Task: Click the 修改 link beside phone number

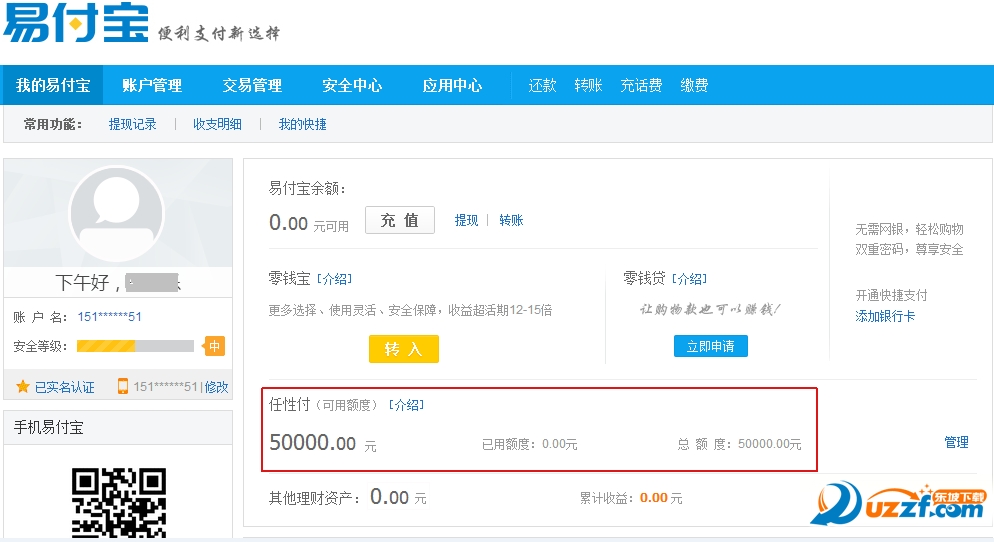Action: tap(217, 387)
